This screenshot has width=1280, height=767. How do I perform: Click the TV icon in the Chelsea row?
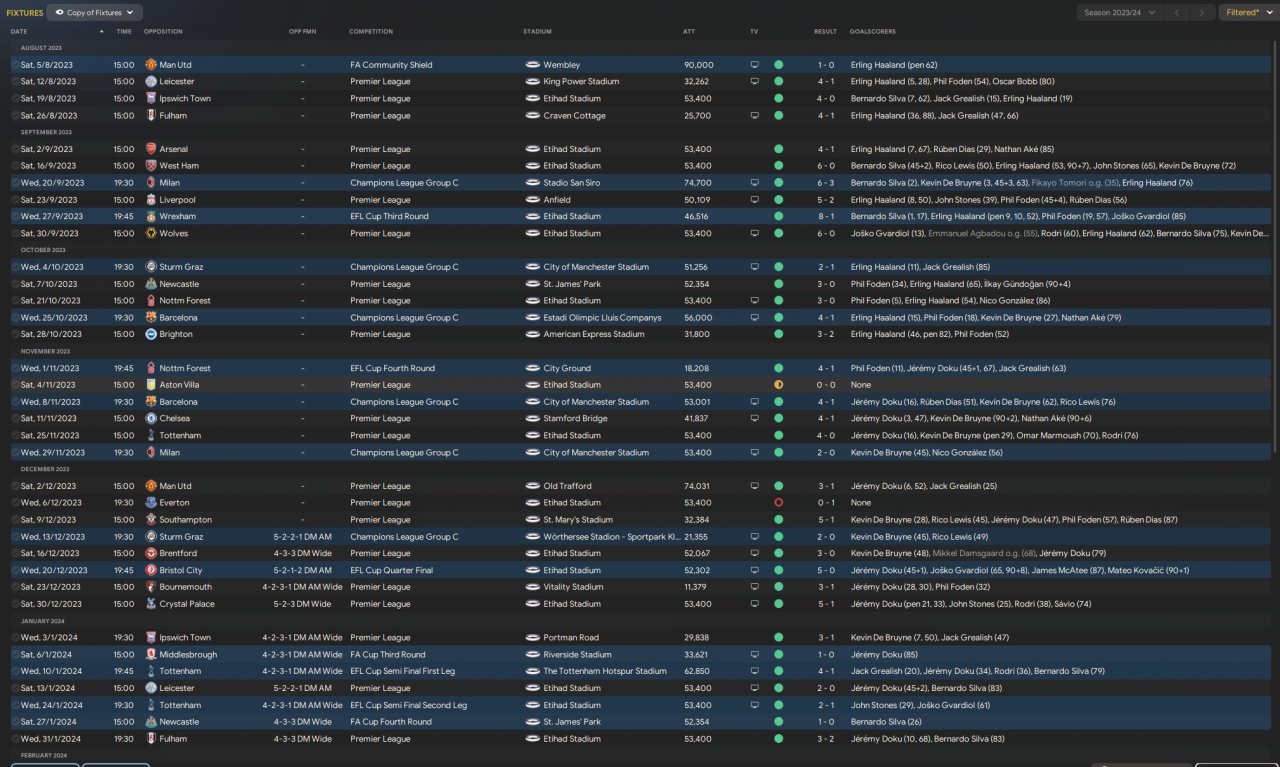click(x=754, y=419)
